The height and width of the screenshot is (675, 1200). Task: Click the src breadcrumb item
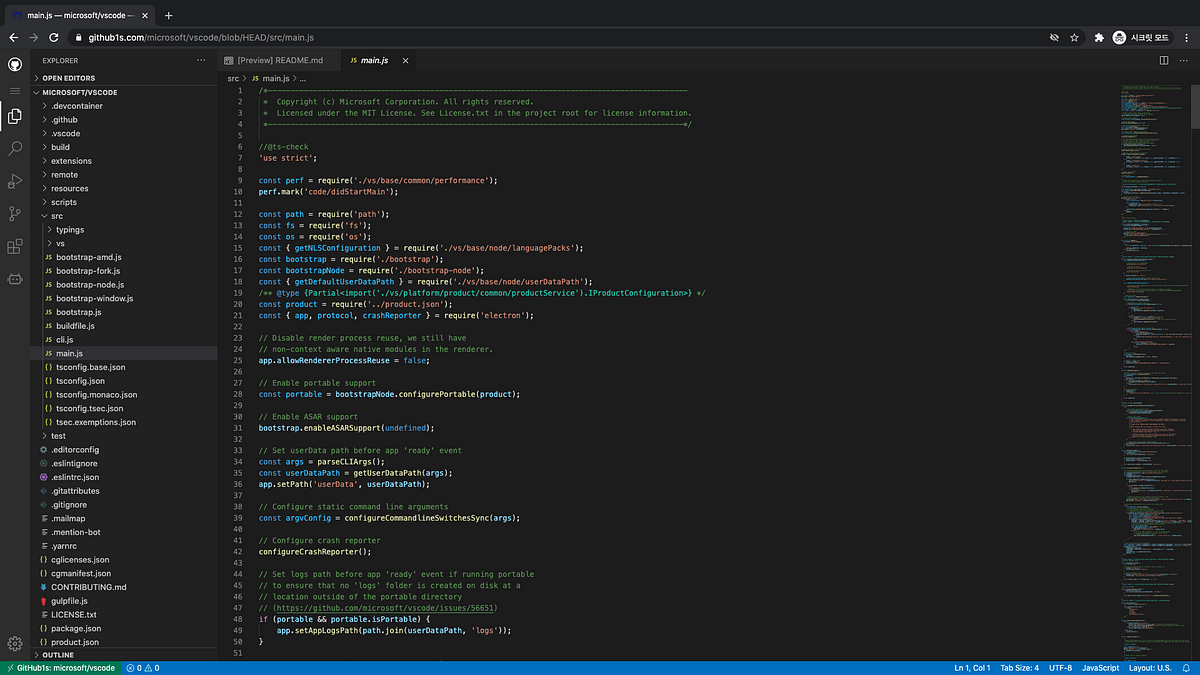(x=233, y=78)
